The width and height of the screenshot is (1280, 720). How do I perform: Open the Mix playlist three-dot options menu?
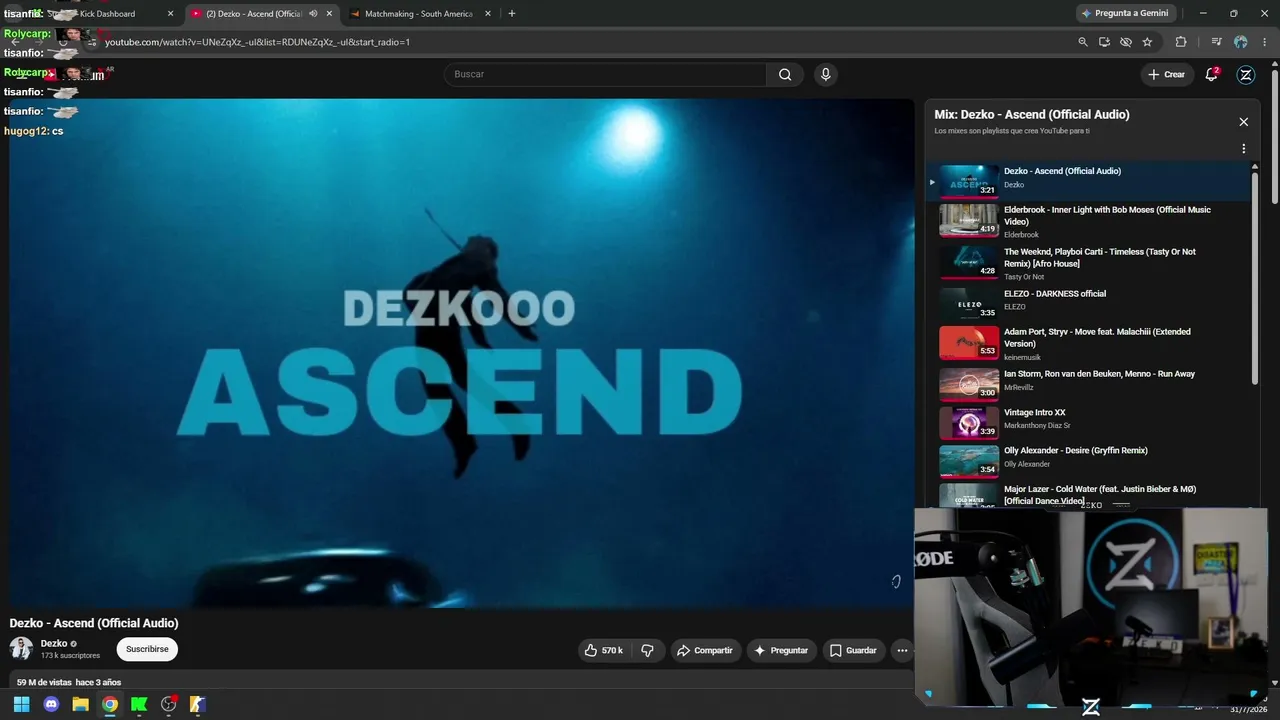(1244, 149)
